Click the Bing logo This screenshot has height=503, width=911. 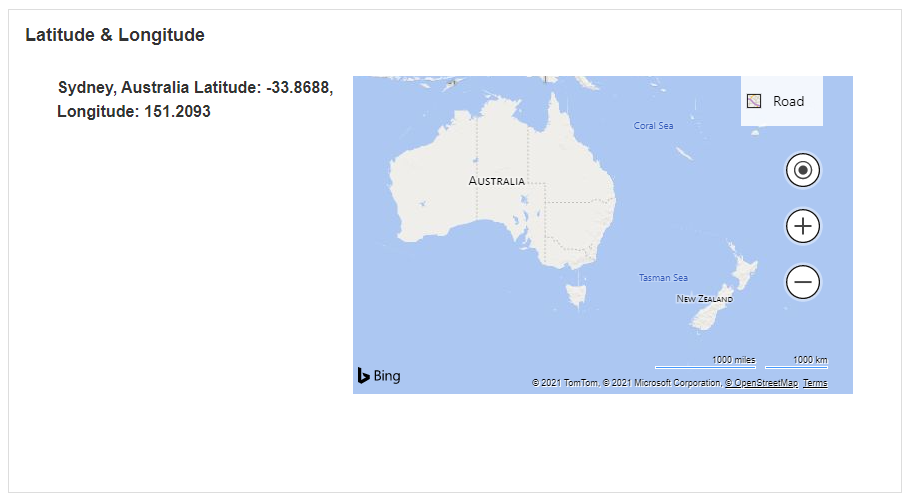point(379,376)
